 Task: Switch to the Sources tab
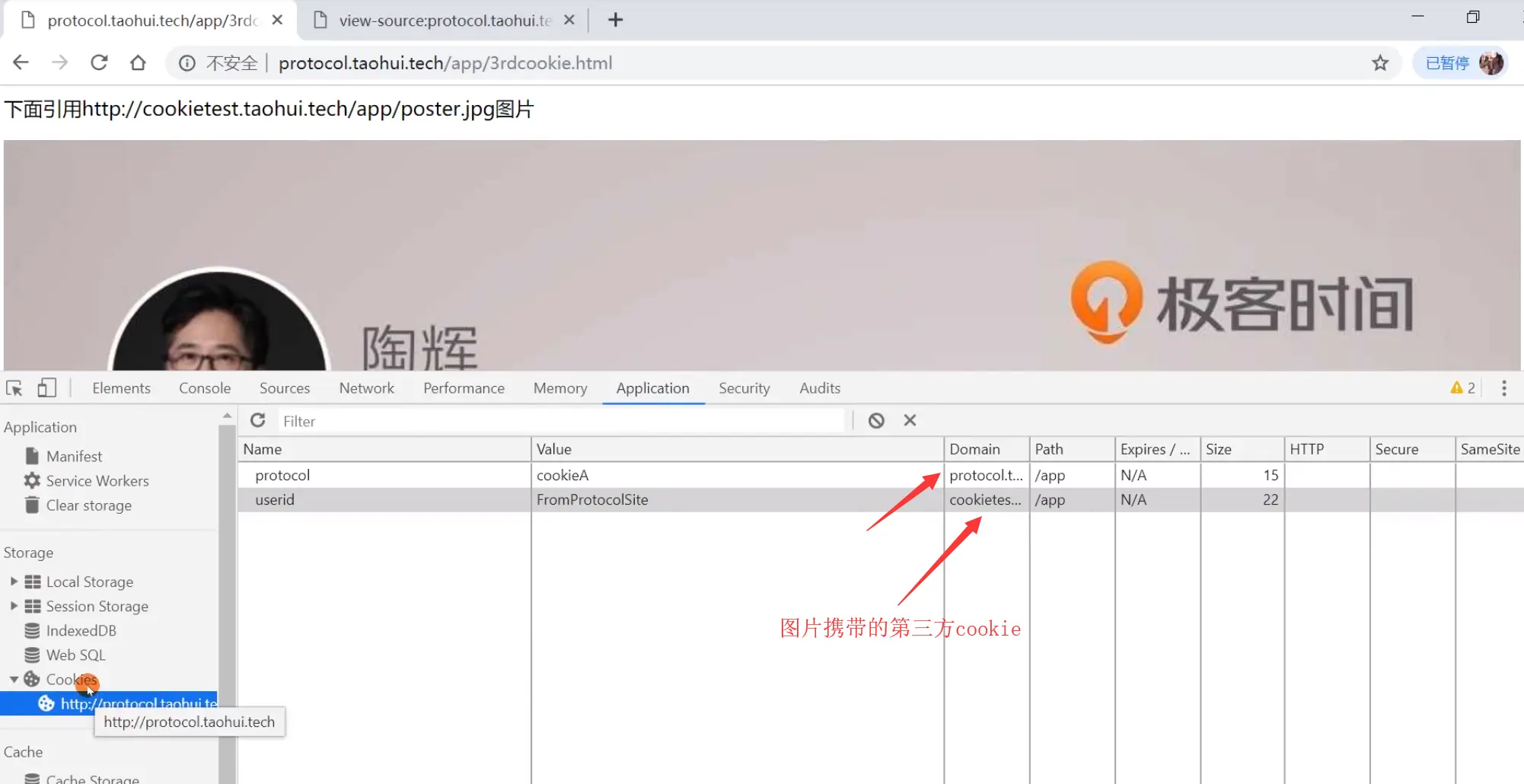click(x=285, y=388)
